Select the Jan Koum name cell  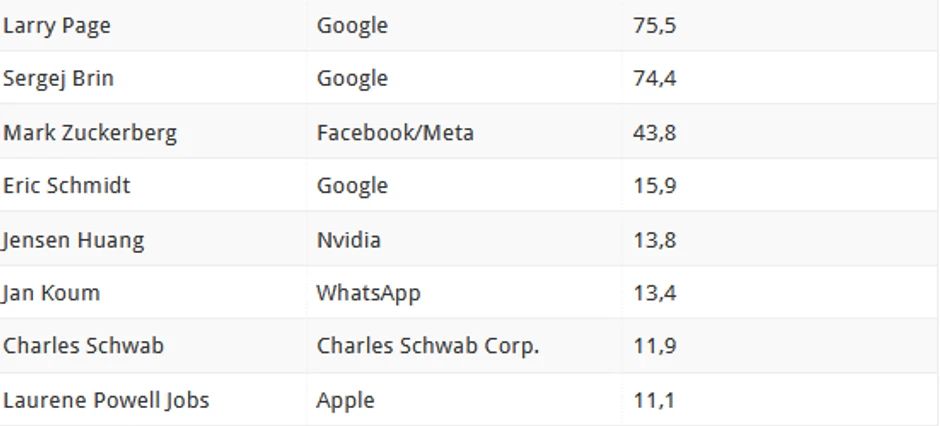[51, 293]
